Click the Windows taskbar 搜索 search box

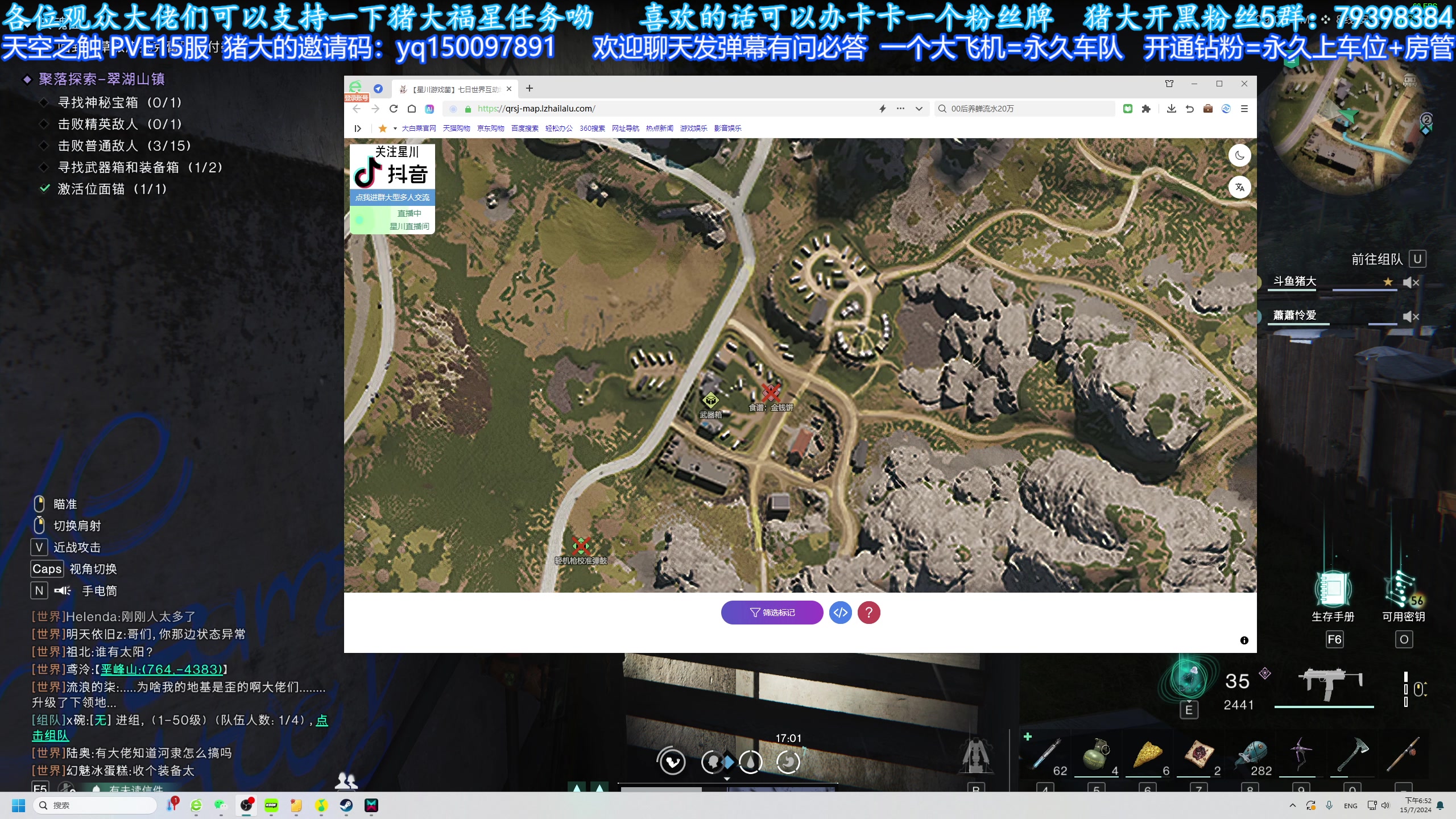tap(95, 805)
